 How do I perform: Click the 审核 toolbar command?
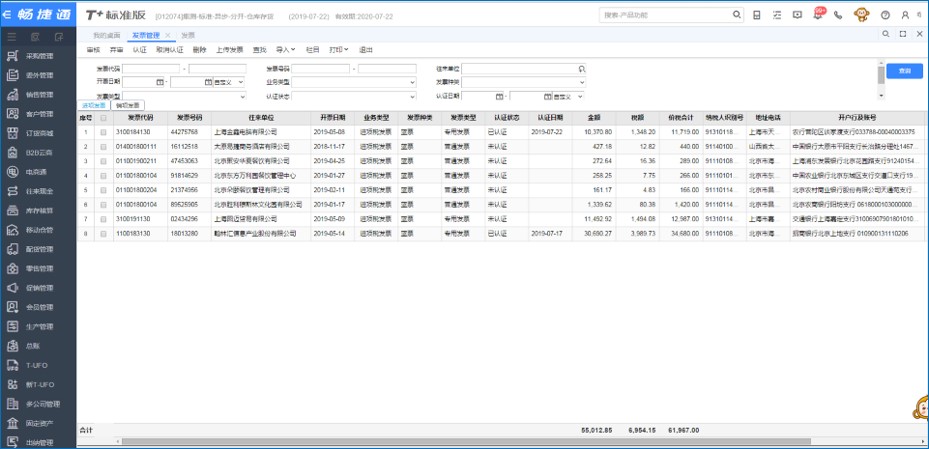[x=93, y=50]
